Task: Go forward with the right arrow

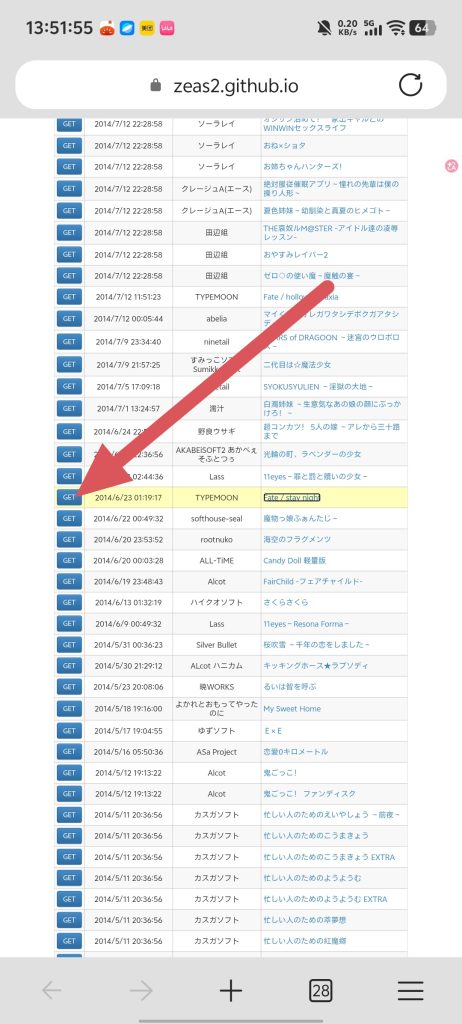Action: [x=140, y=991]
